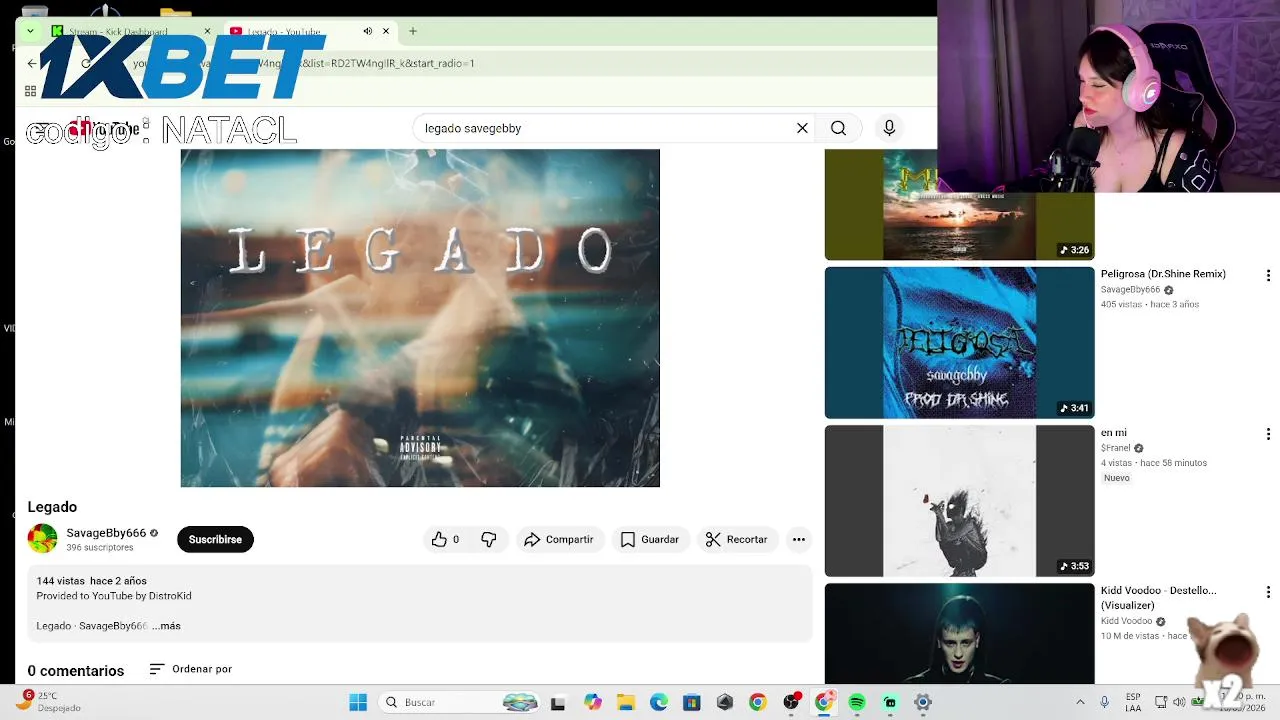Screen dimensions: 1280x720
Task: Open Kick app from the taskbar
Action: pos(890,702)
